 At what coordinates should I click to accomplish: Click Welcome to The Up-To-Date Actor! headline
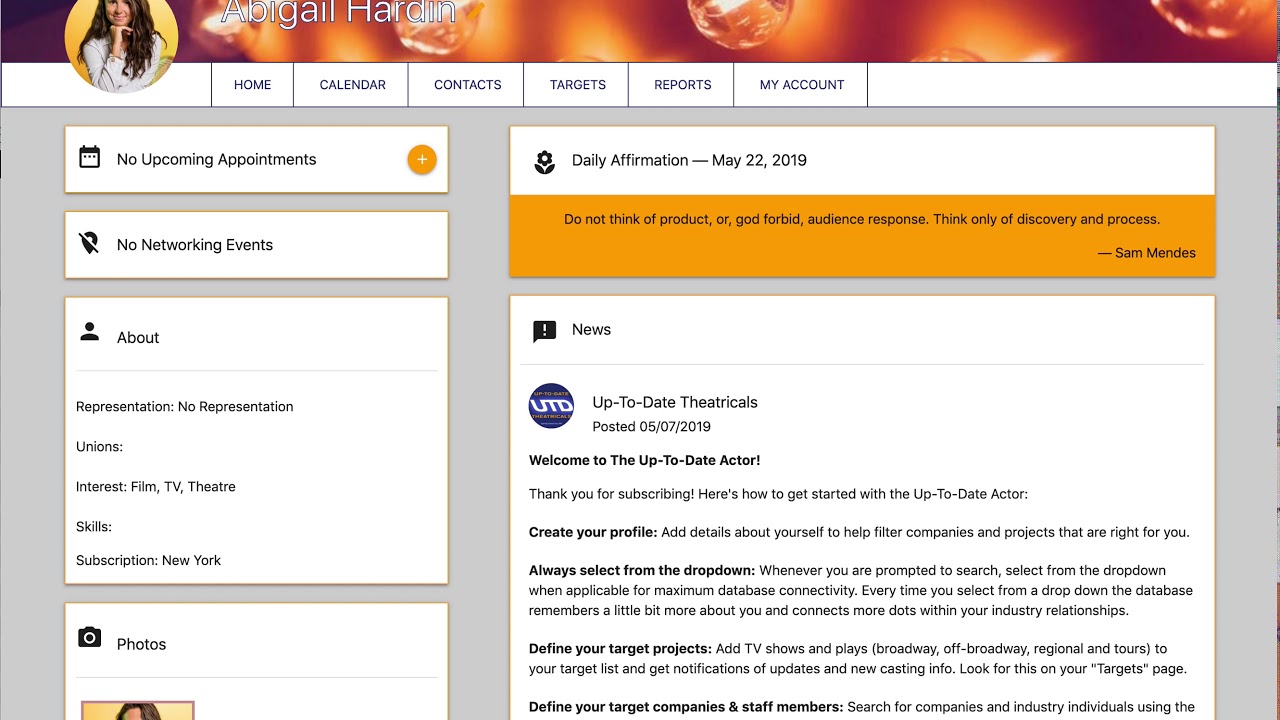pos(645,461)
